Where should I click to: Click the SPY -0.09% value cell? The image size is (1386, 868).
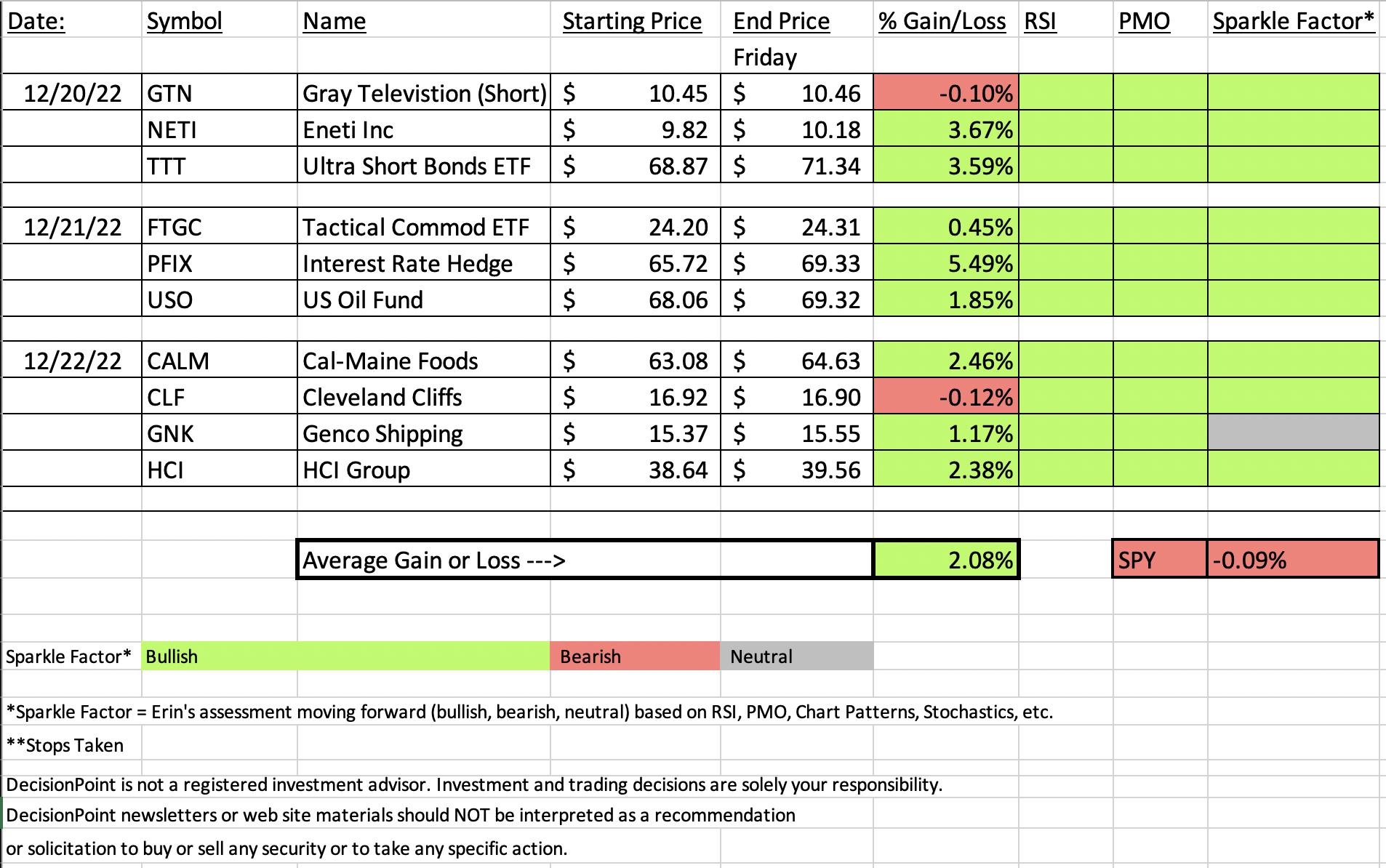pos(1293,559)
